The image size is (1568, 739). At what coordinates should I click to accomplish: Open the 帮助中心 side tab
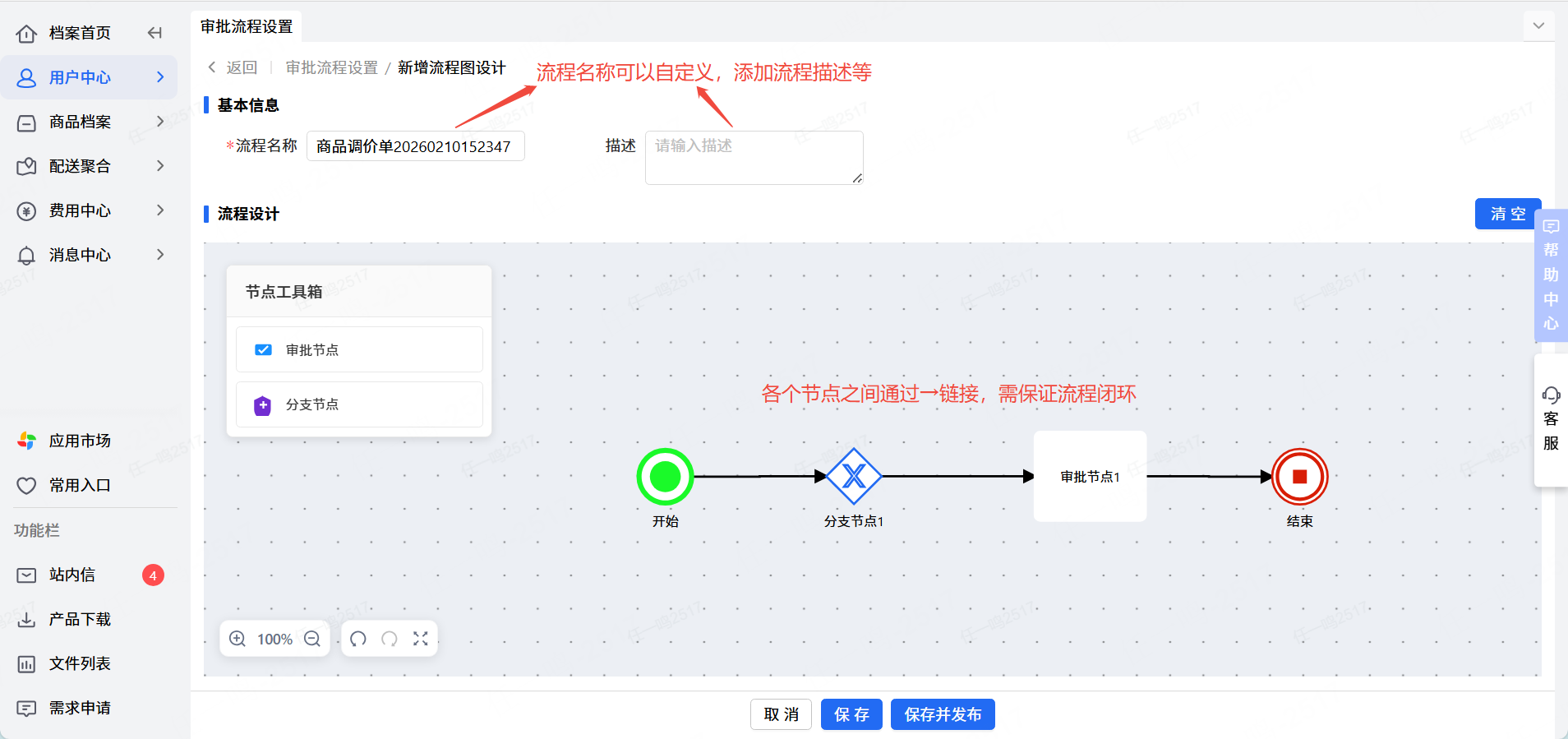tap(1551, 275)
